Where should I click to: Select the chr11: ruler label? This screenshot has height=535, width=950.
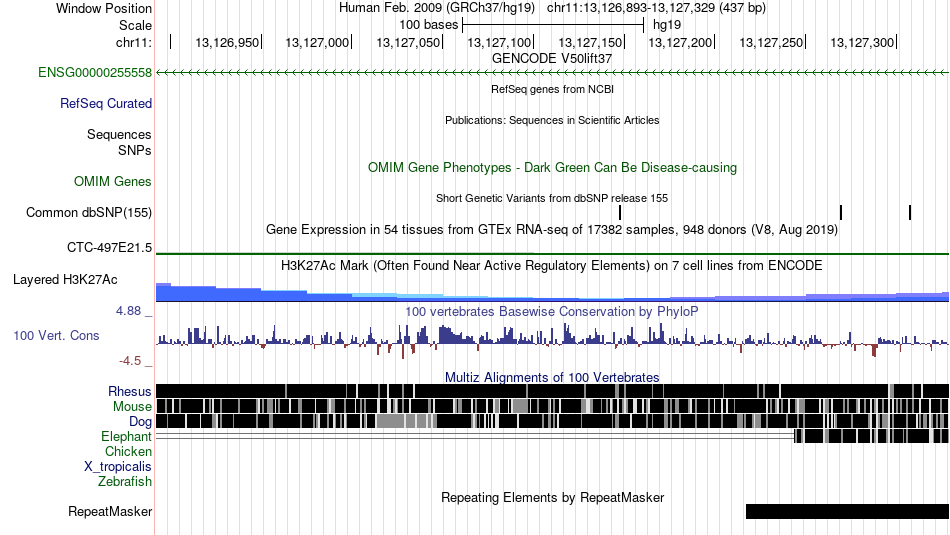coord(134,42)
